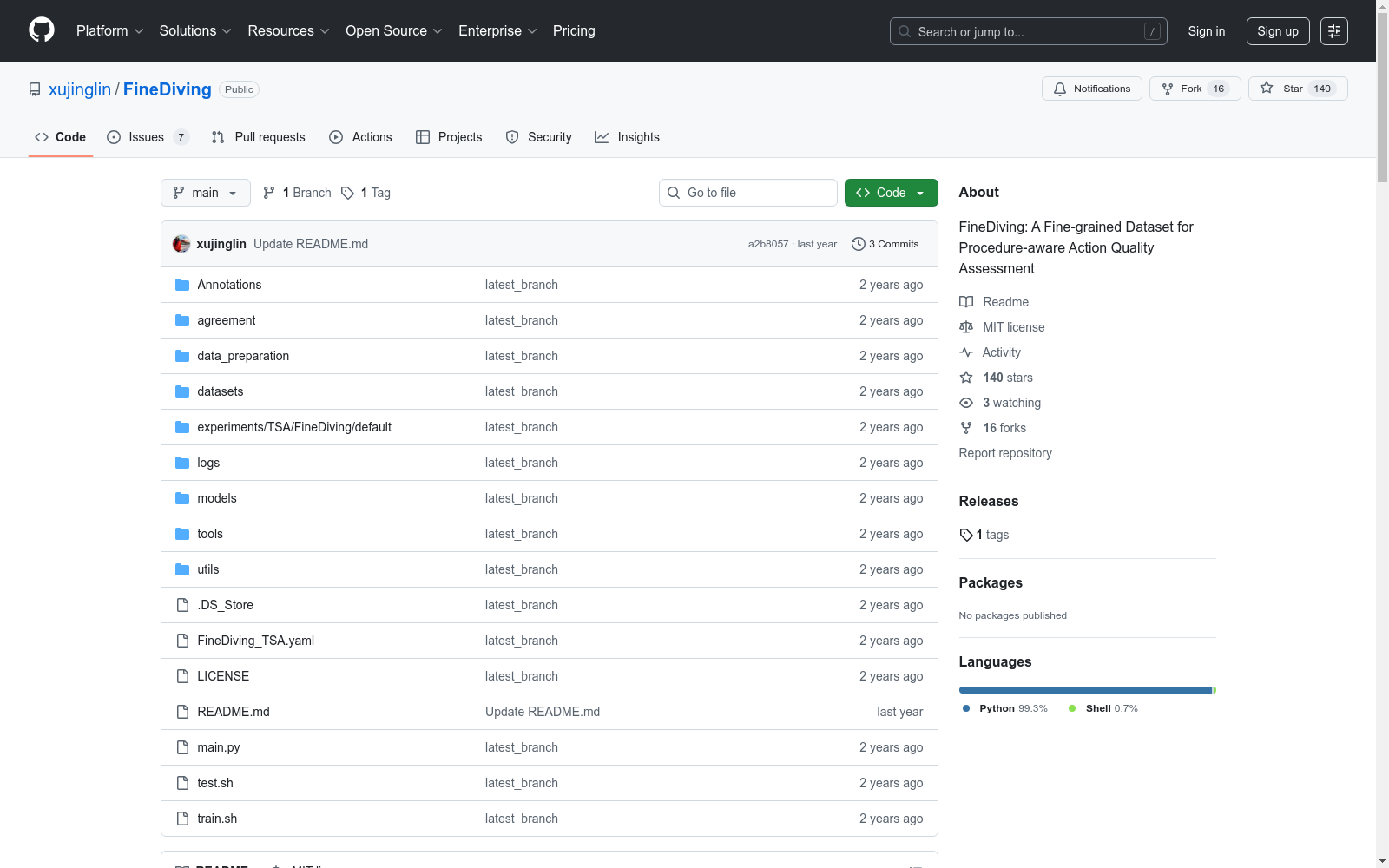Switch to the Issues tab

(x=148, y=137)
